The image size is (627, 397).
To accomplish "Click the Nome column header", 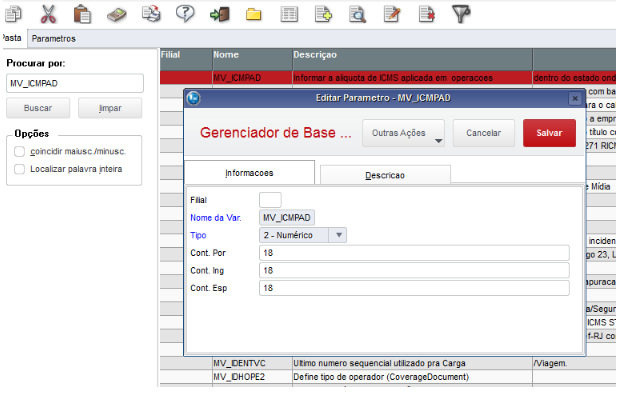I will [x=252, y=59].
